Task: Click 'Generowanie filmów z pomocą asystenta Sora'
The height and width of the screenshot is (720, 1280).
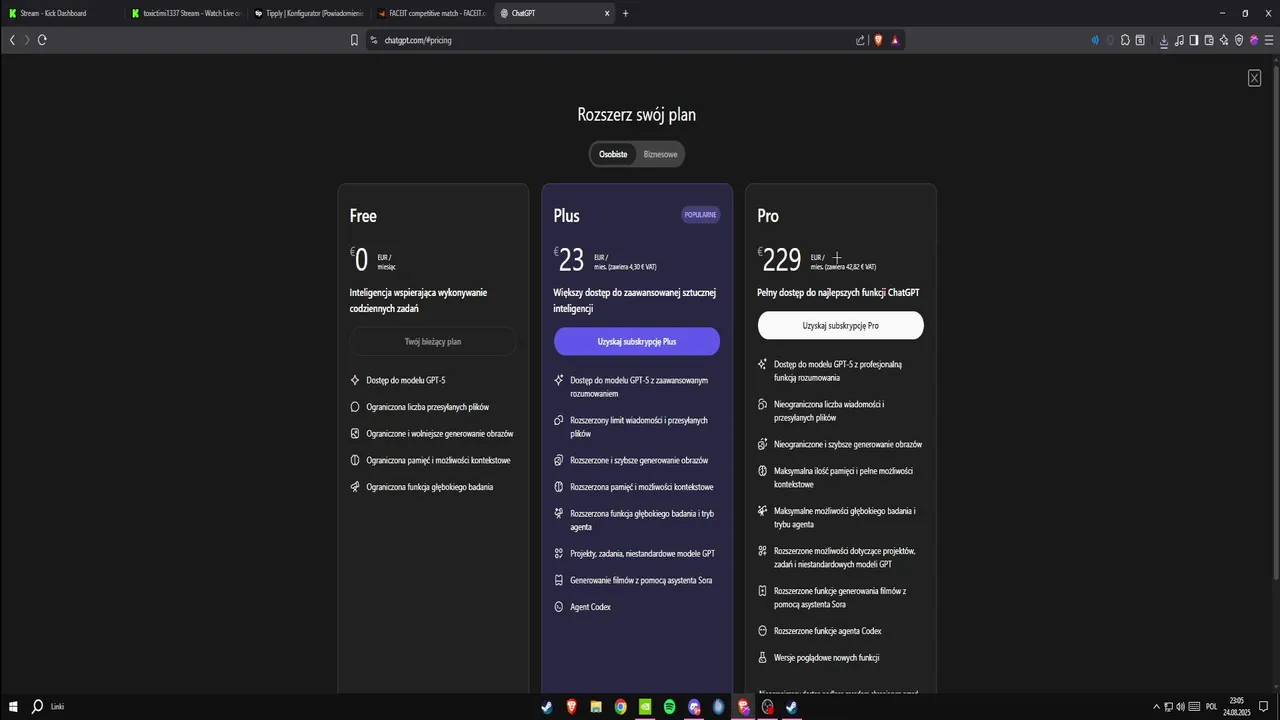Action: (641, 580)
